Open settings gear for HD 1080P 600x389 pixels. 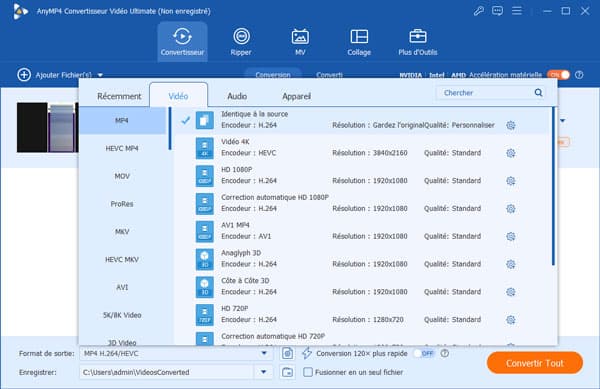pos(510,181)
